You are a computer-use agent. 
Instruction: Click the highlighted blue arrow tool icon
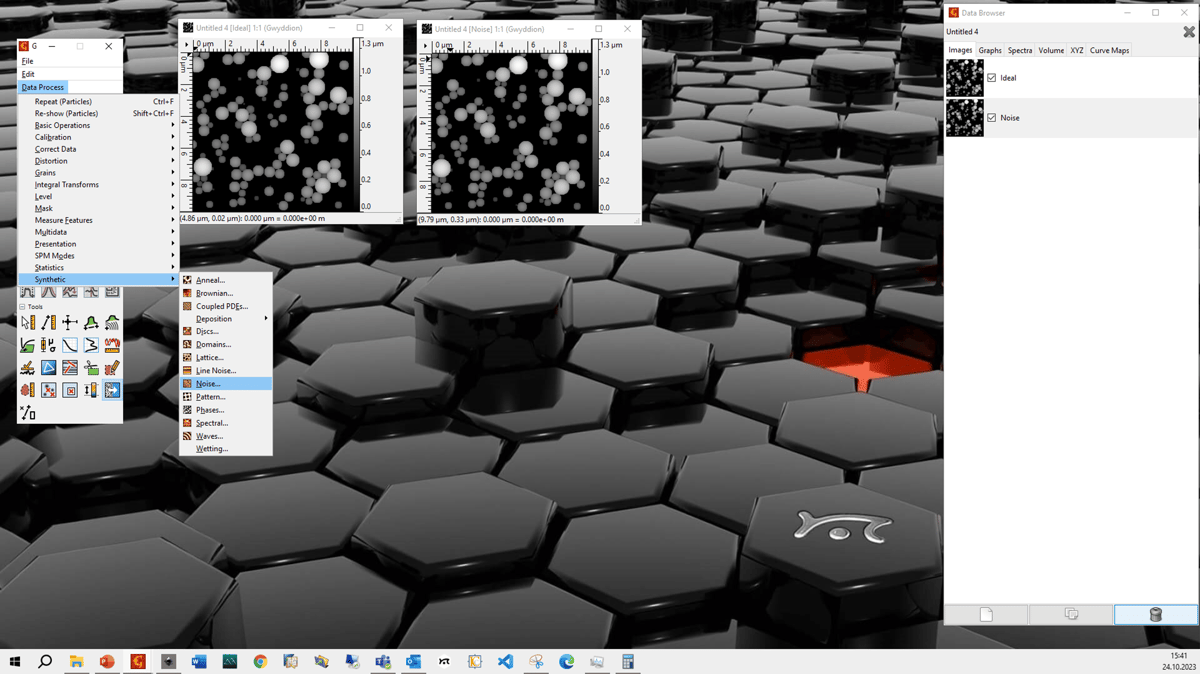point(112,390)
